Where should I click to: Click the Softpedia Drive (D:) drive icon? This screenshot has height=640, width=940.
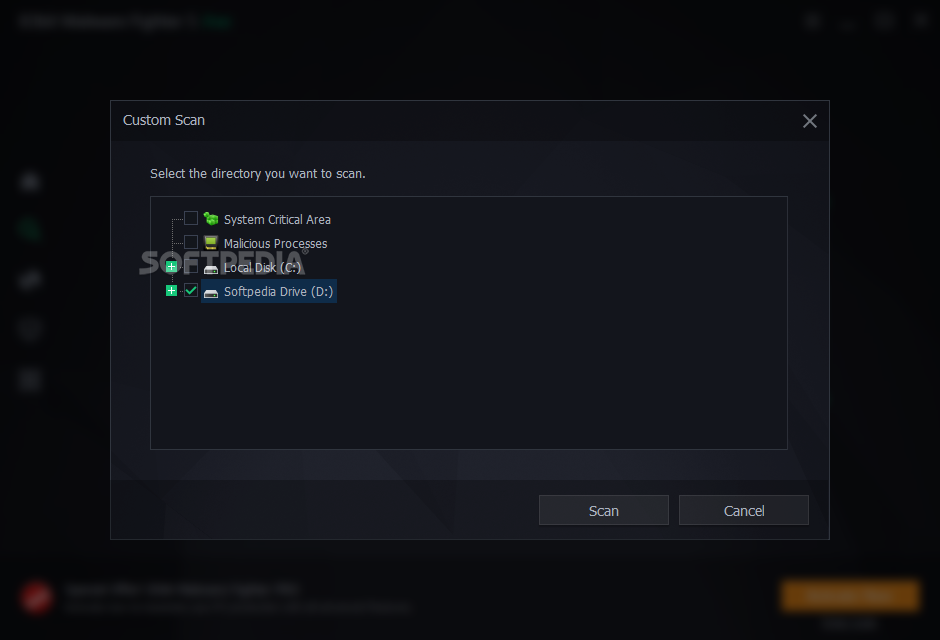210,292
